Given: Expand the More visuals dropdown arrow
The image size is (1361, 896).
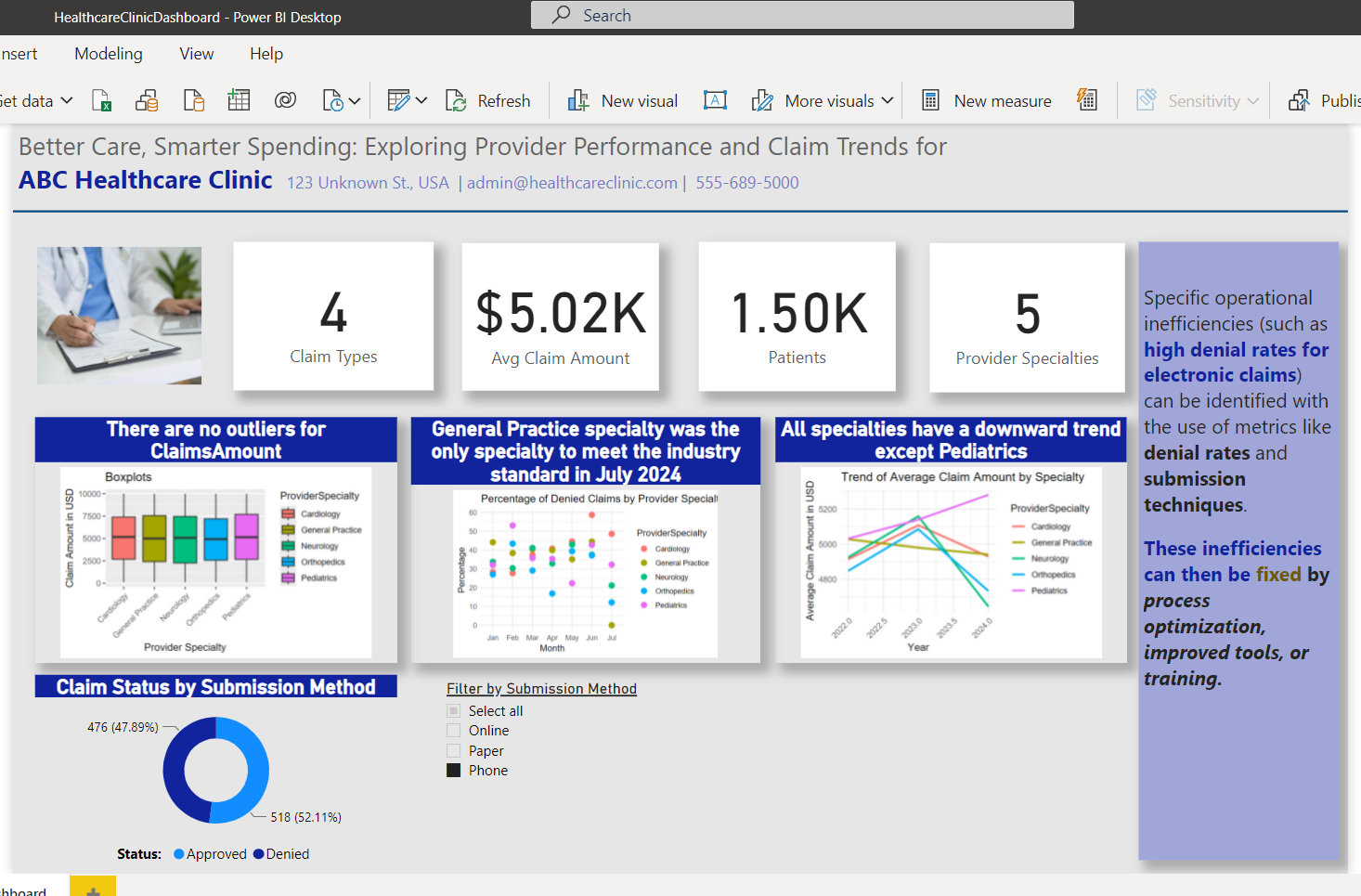Looking at the screenshot, I should click(x=888, y=100).
